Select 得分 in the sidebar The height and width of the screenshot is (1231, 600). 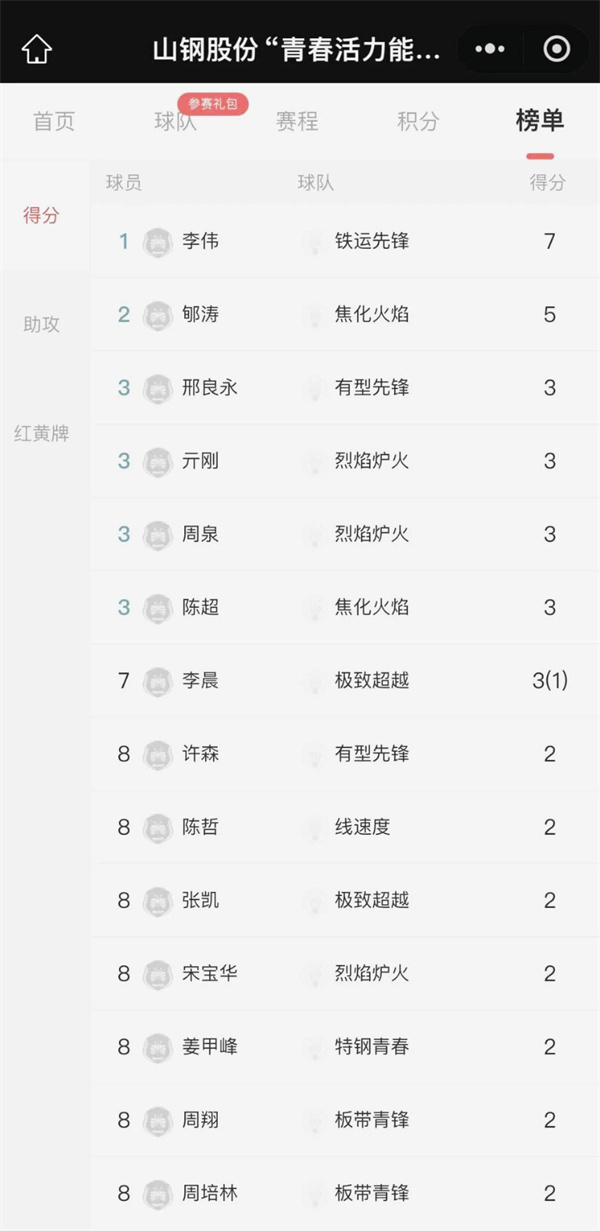42,215
